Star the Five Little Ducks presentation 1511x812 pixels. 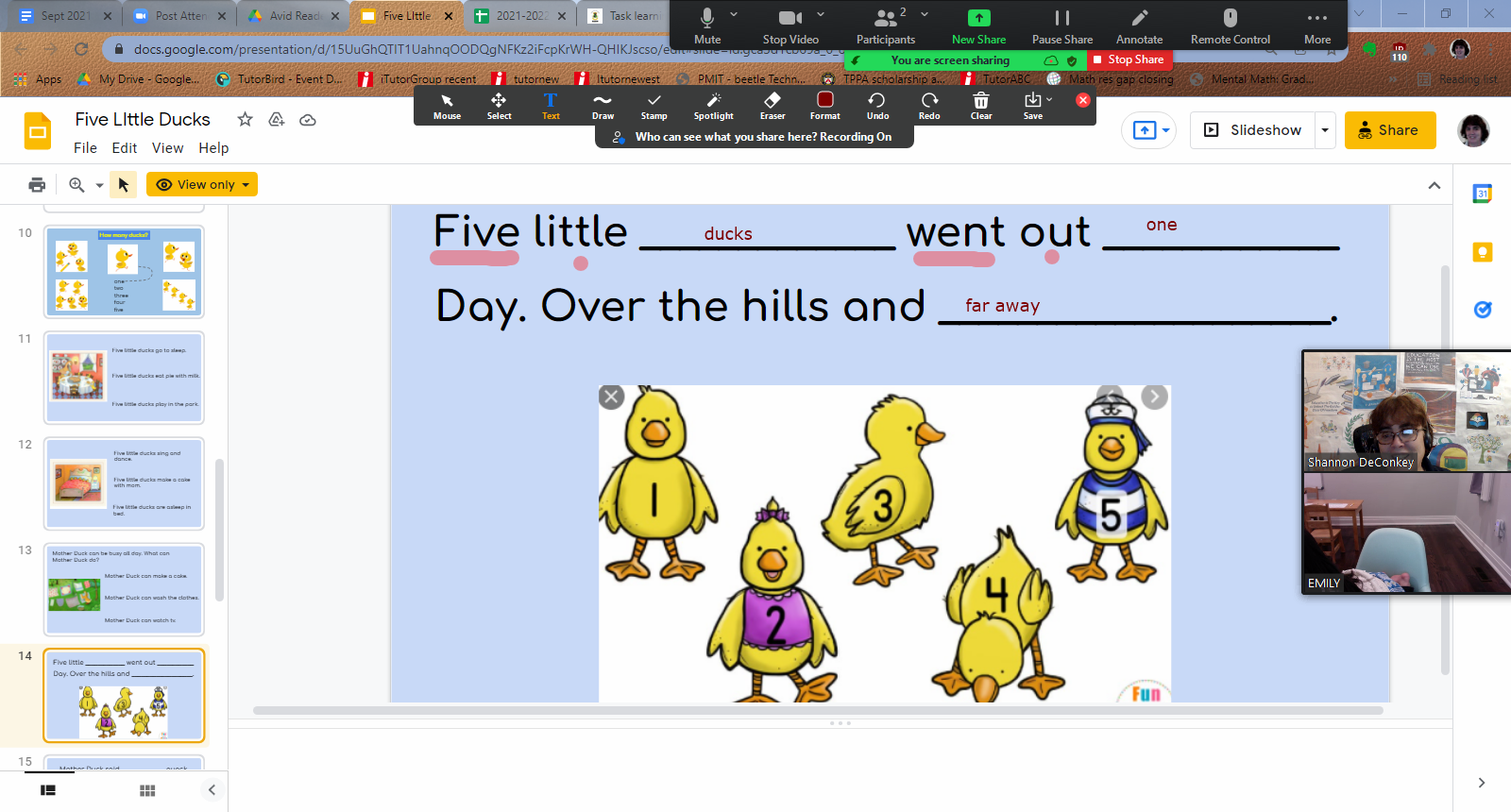point(245,119)
